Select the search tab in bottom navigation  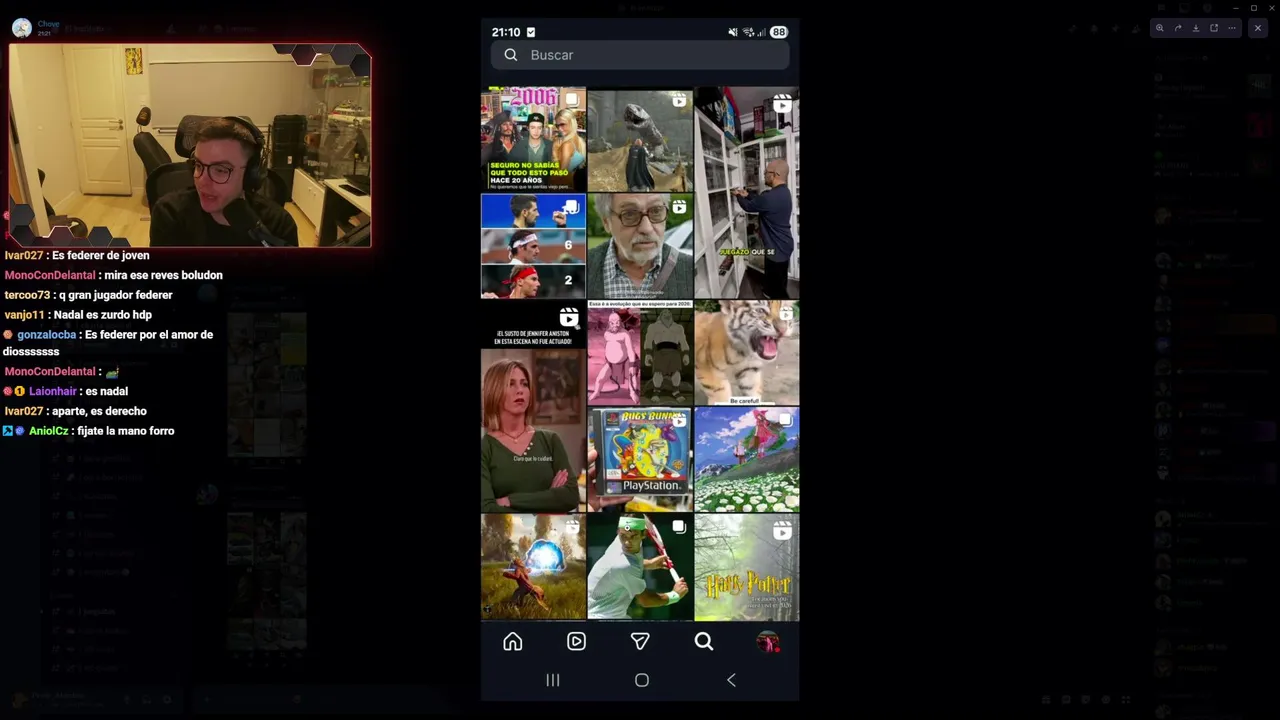(704, 642)
